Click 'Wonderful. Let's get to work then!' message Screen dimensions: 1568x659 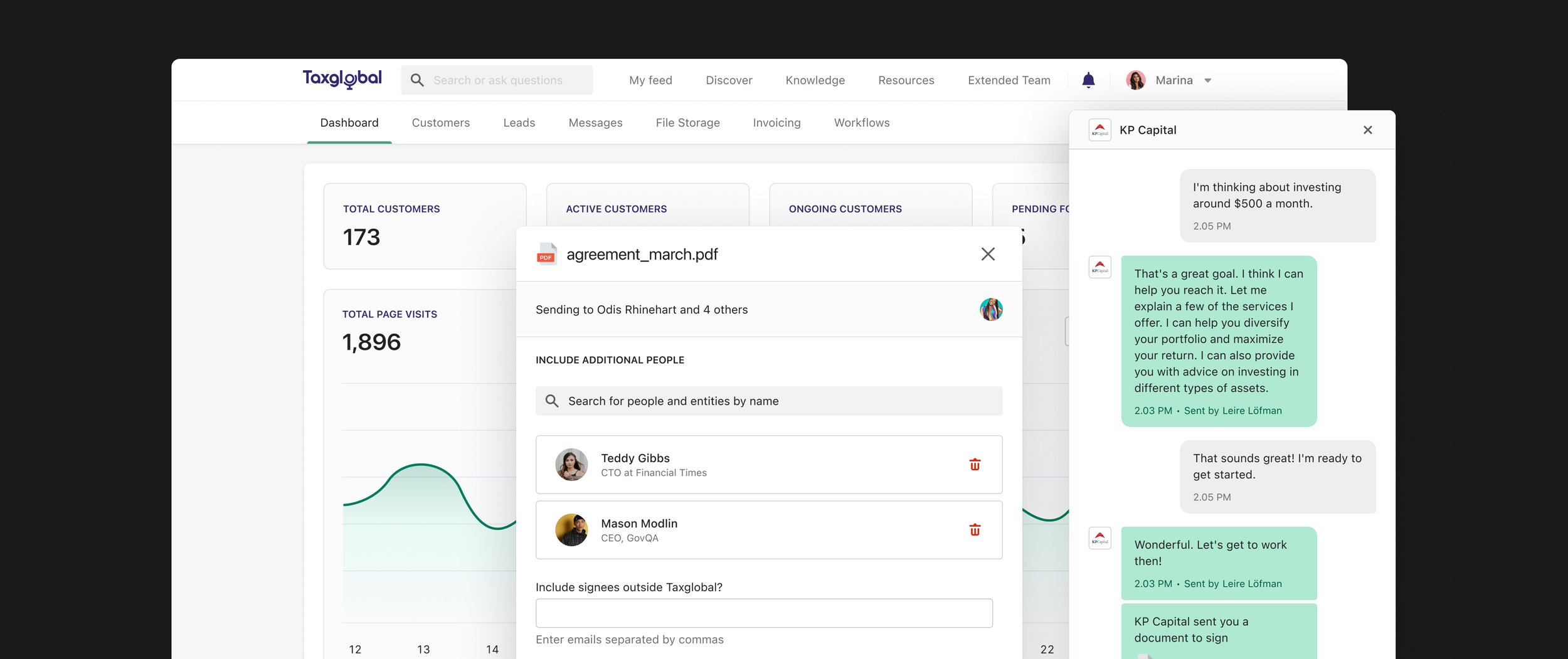pyautogui.click(x=1219, y=563)
